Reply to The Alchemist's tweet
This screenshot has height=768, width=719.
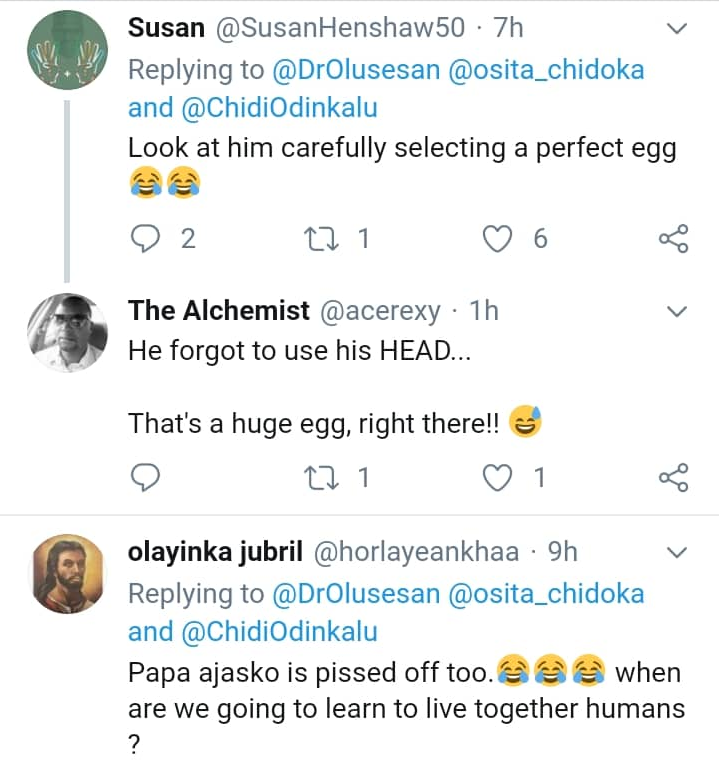[146, 478]
